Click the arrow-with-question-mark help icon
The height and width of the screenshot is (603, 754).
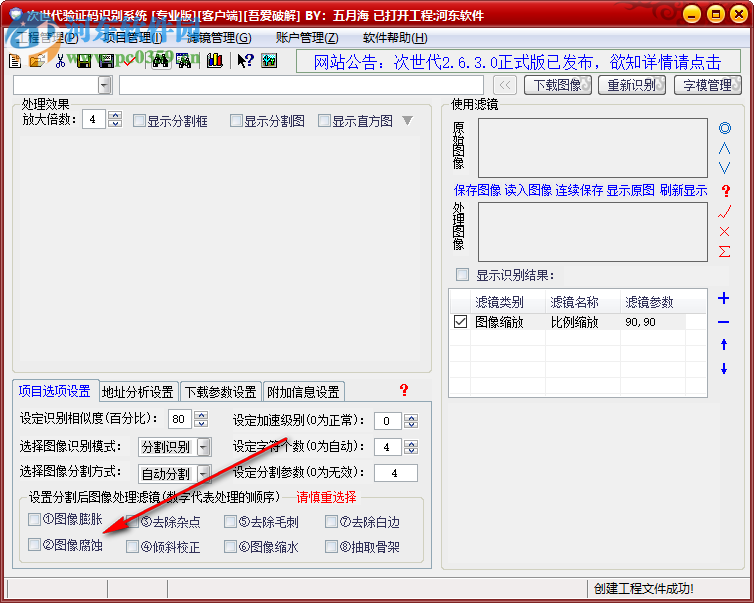coord(245,61)
